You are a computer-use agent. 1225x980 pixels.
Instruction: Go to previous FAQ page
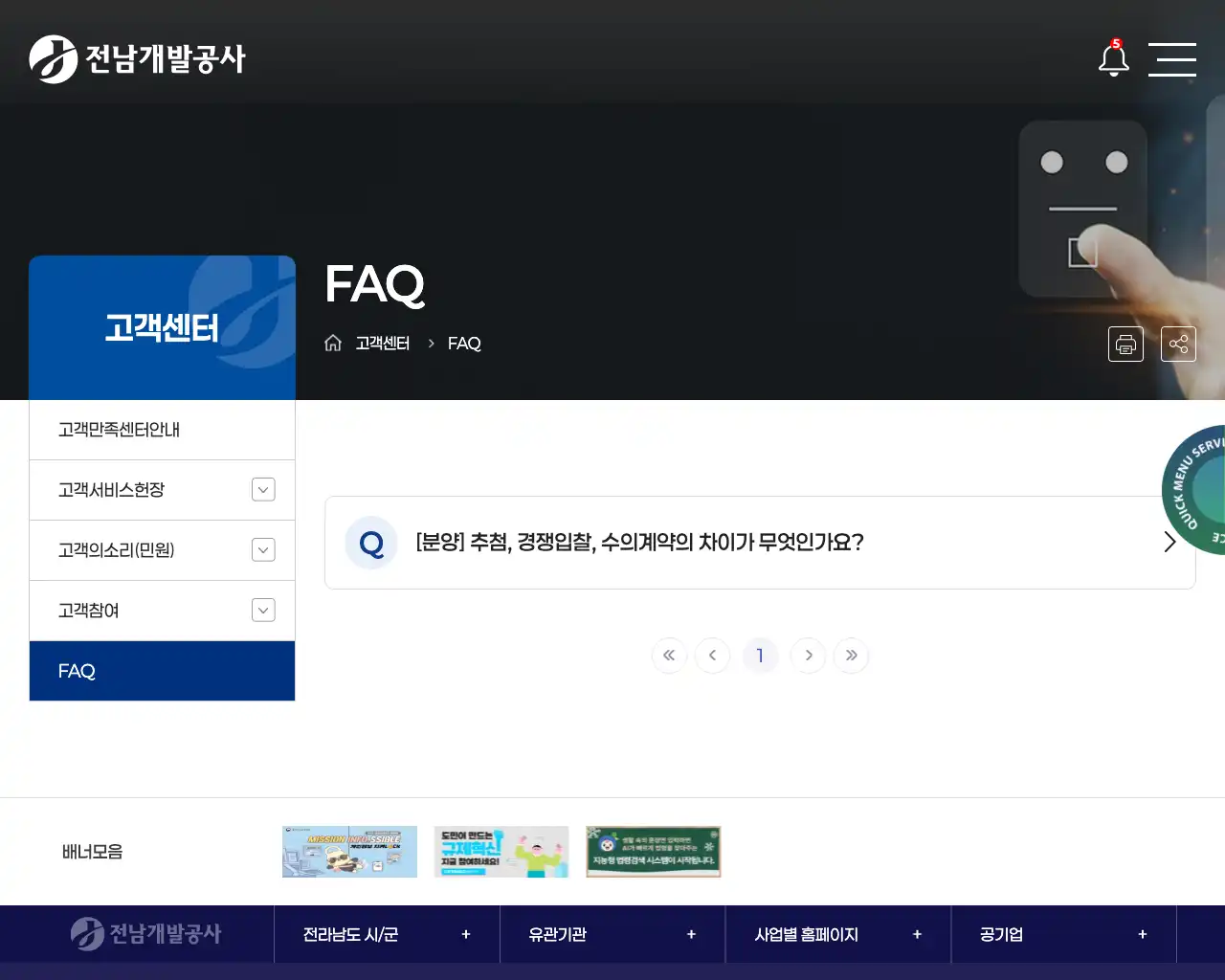(712, 656)
